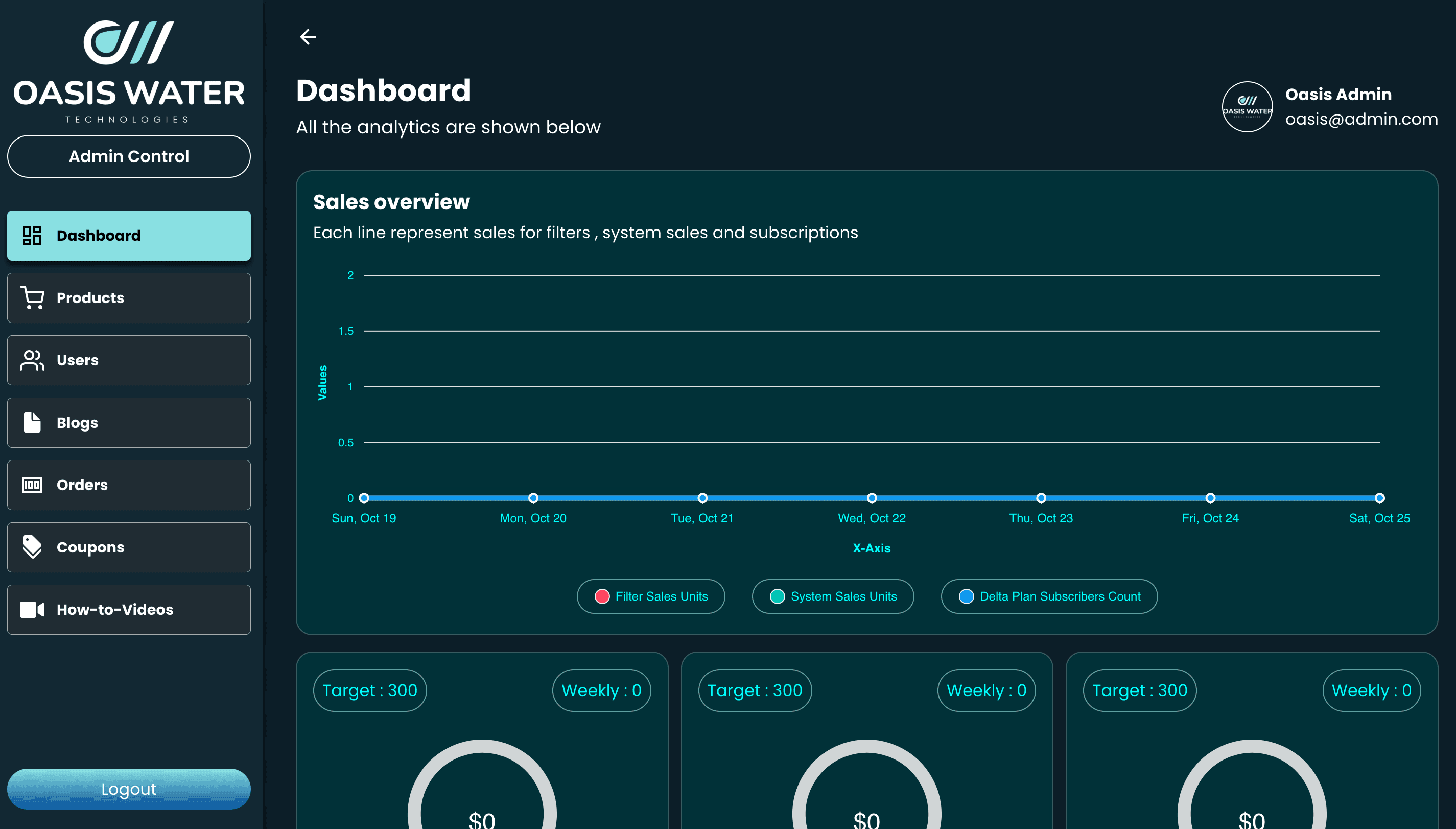Image resolution: width=1456 pixels, height=829 pixels.
Task: Click the data point on Wed, Oct 22
Action: [872, 498]
